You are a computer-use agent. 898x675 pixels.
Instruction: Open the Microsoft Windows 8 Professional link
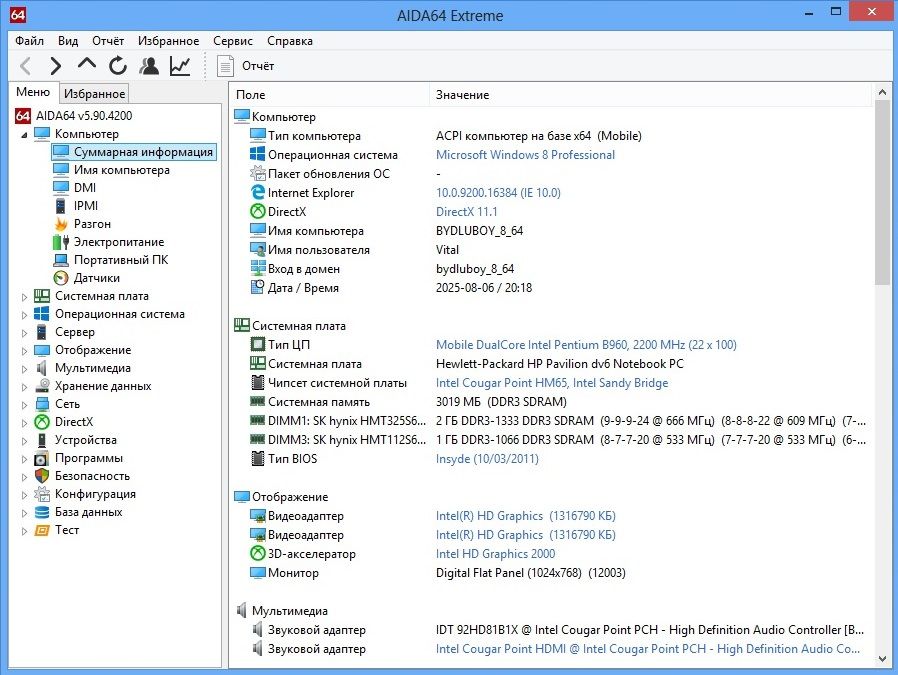(525, 155)
